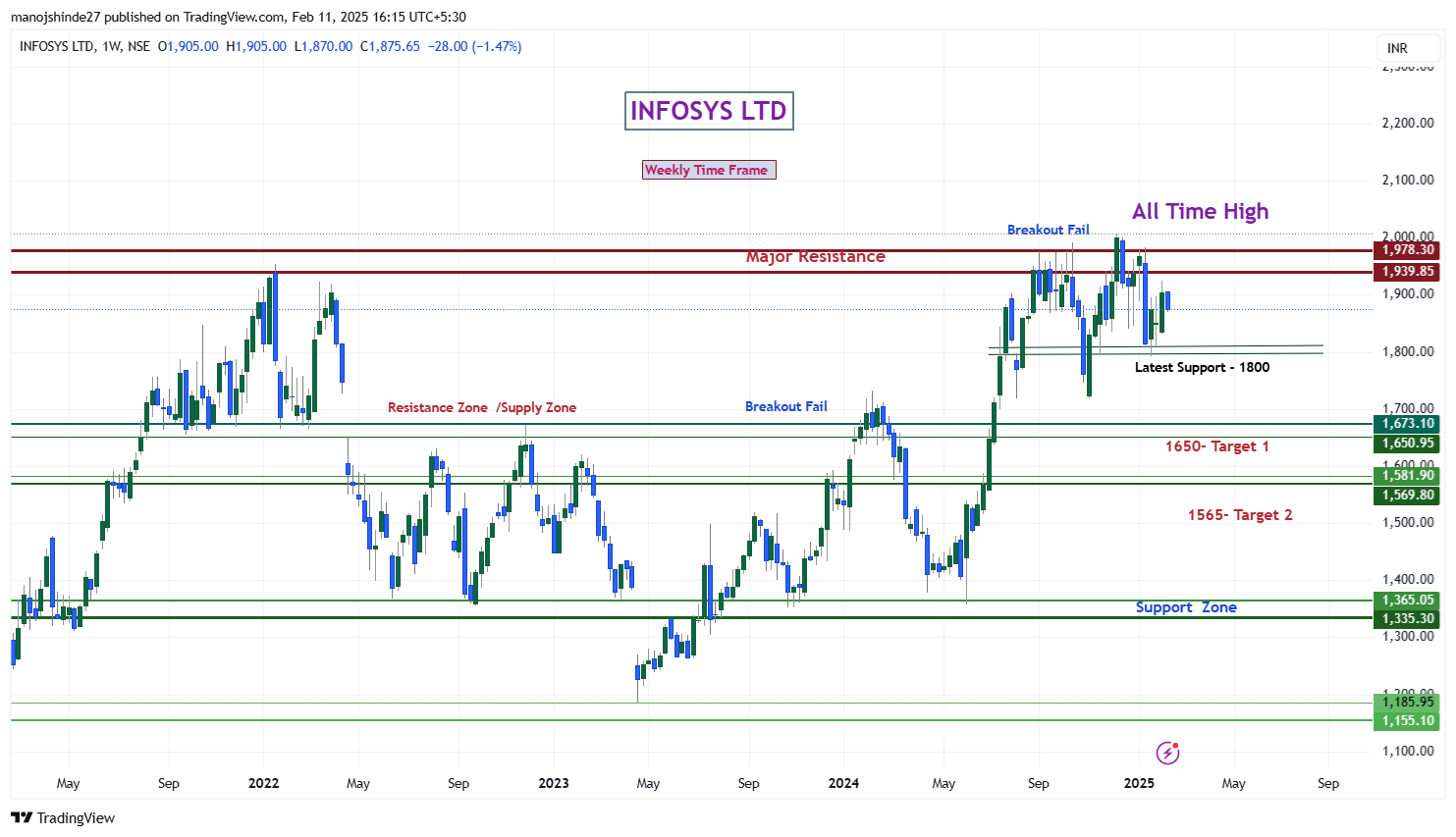
Task: Click 1,900.00 on the price axis
Action: point(1408,293)
